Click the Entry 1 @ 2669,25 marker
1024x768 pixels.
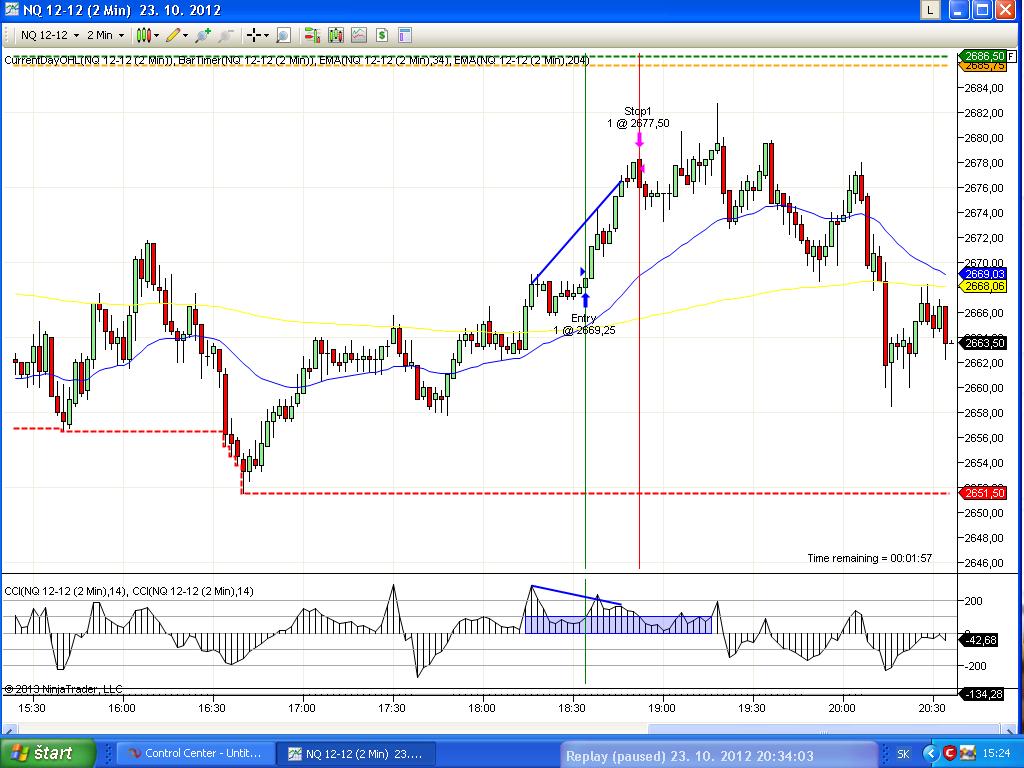[x=585, y=323]
